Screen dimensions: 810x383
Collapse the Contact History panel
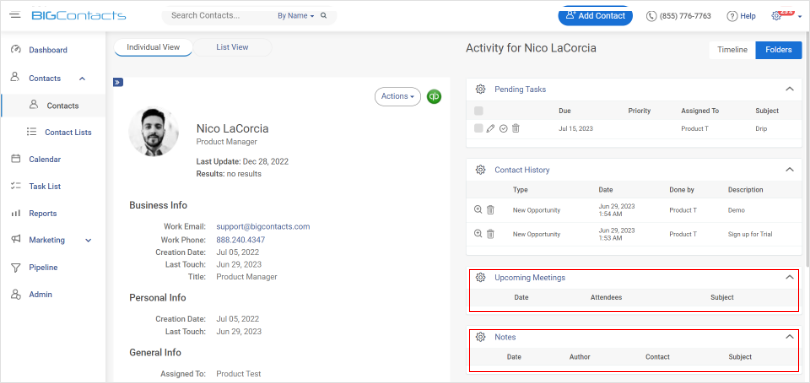click(789, 170)
